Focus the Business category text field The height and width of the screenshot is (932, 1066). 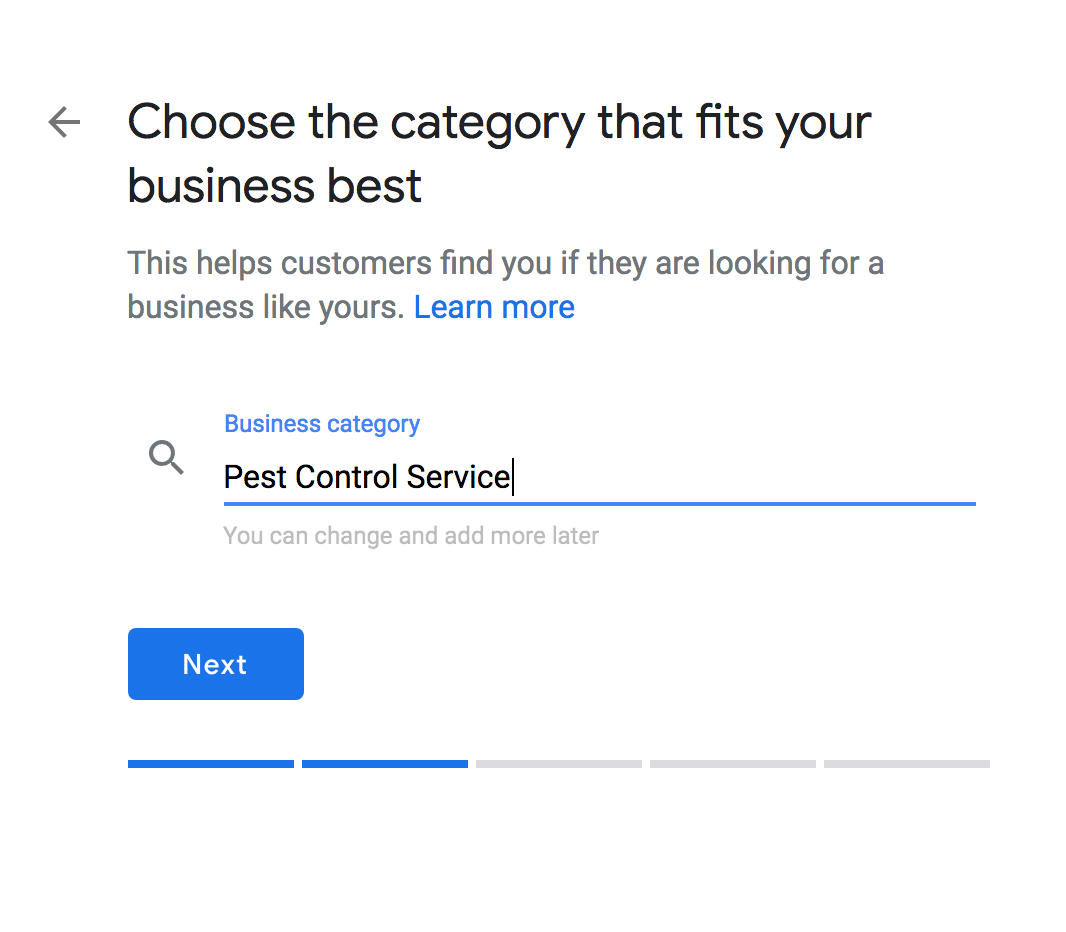(600, 477)
